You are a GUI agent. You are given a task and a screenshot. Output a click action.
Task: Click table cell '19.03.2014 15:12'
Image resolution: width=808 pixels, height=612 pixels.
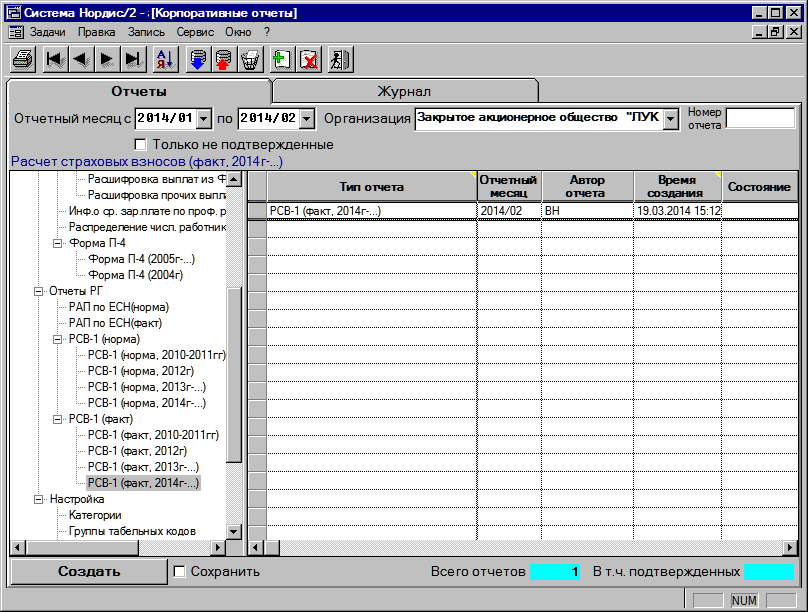point(678,211)
